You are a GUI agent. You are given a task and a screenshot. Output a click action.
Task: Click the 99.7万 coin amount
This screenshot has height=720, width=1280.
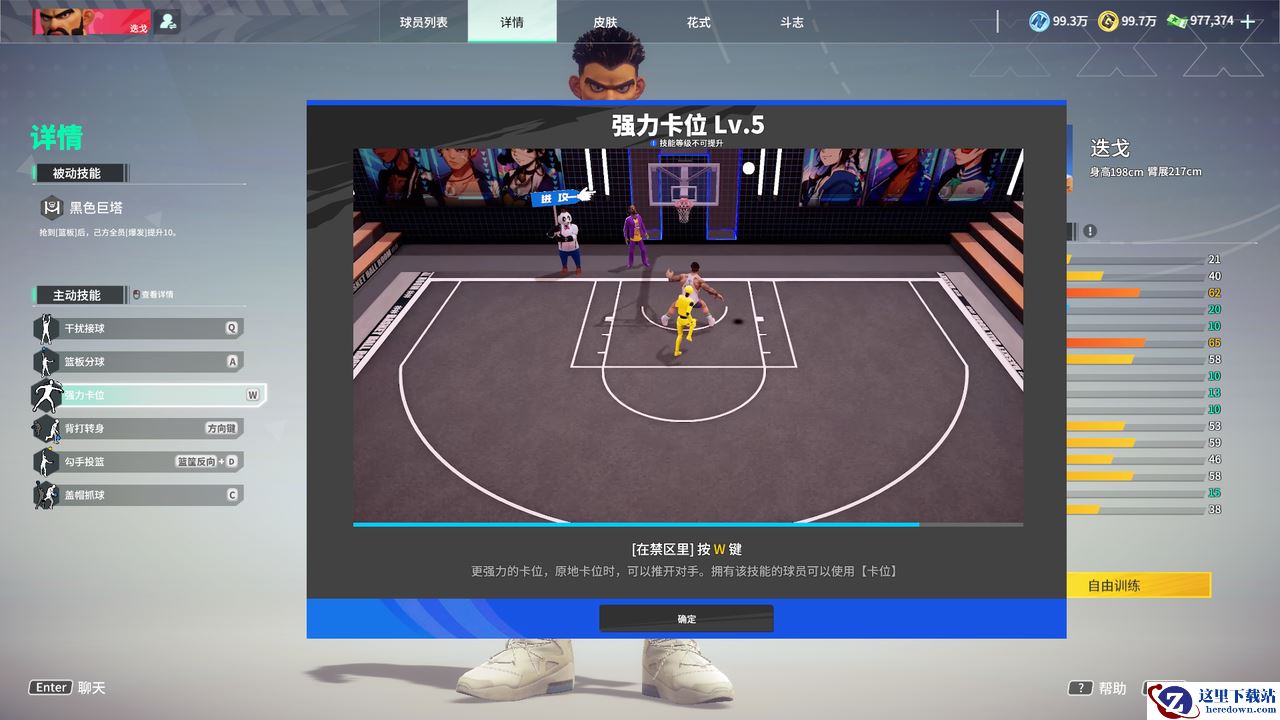click(x=1139, y=21)
